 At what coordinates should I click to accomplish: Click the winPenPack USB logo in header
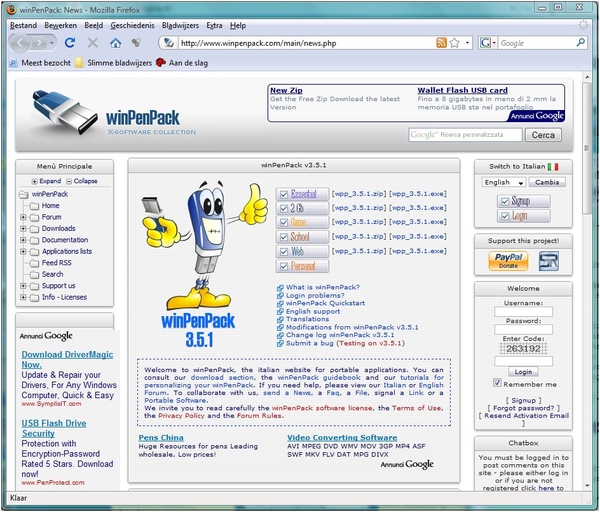coord(64,112)
